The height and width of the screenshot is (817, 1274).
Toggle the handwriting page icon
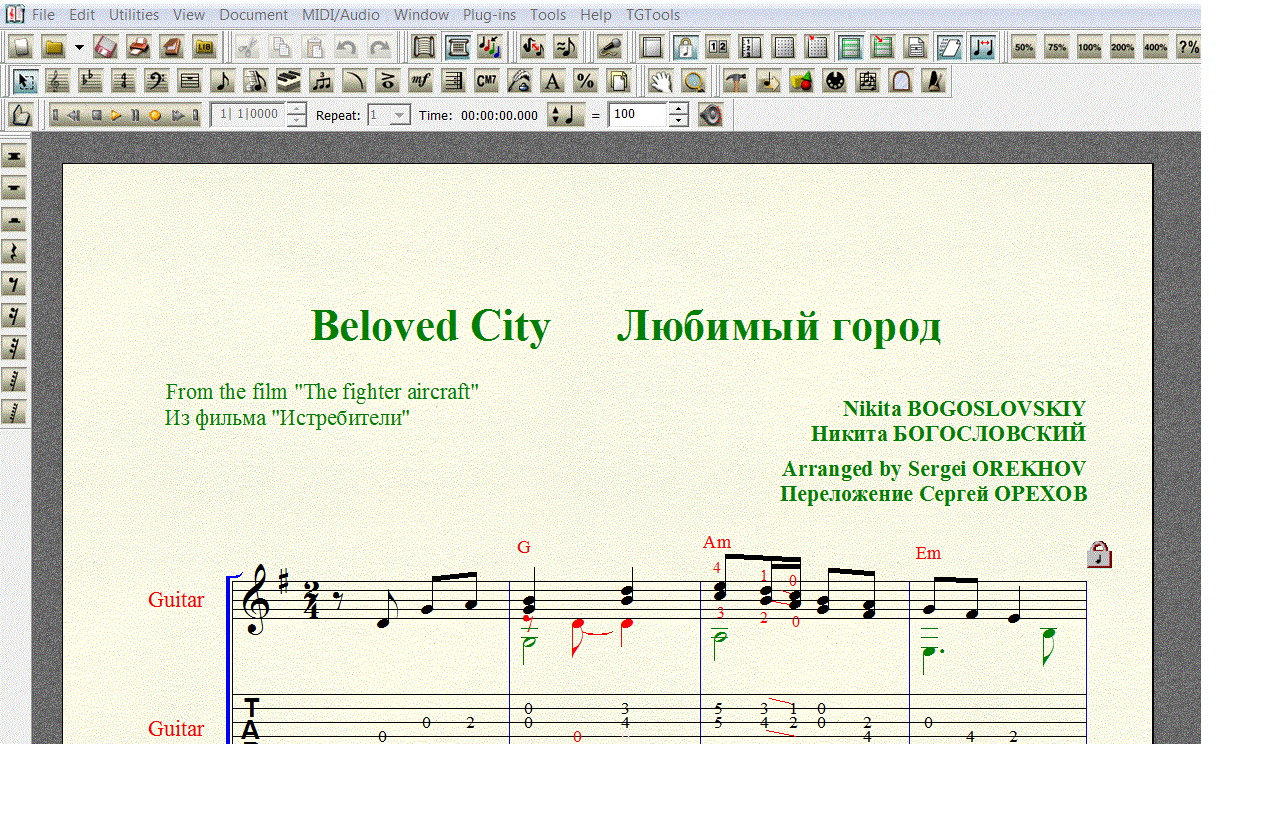(x=949, y=47)
